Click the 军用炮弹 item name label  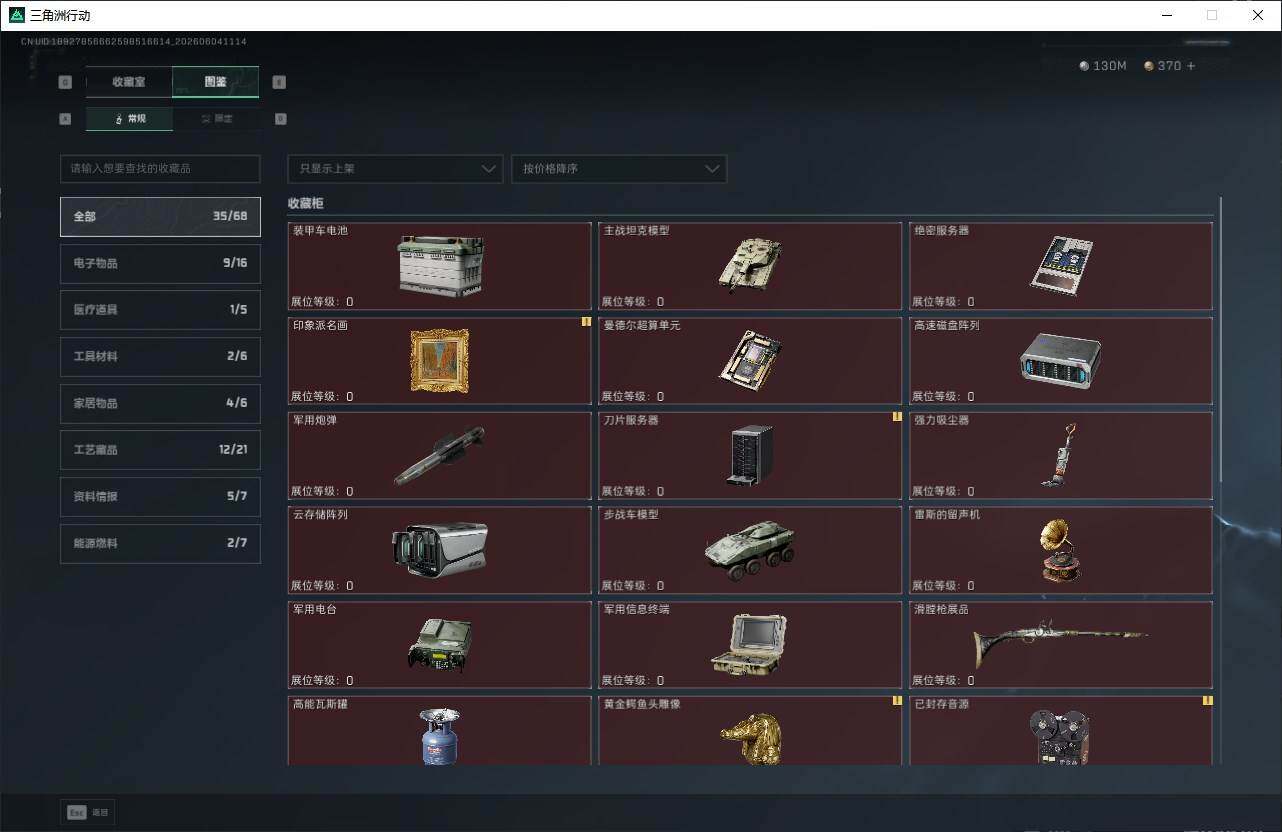point(314,421)
